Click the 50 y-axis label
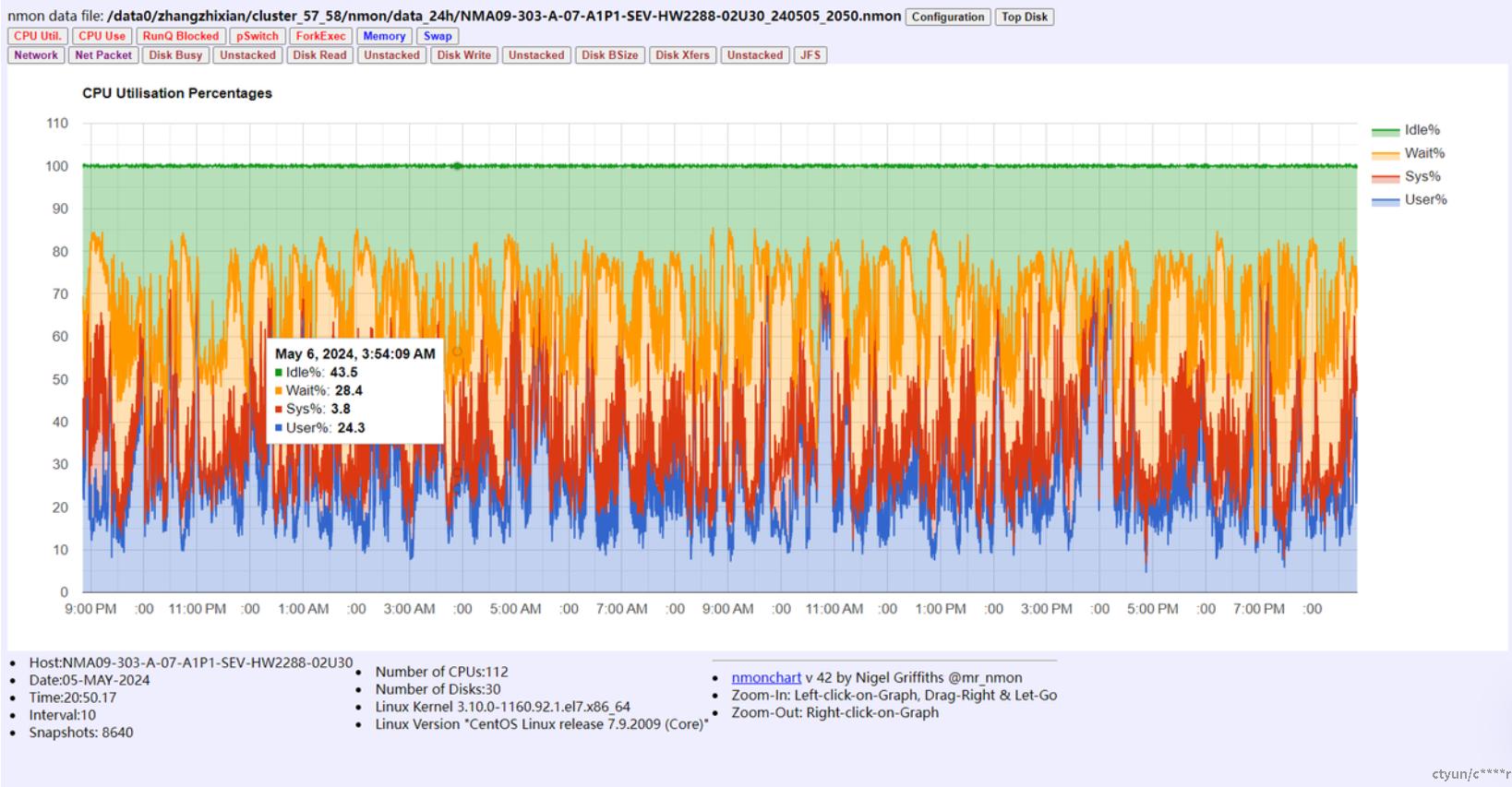 (x=60, y=379)
